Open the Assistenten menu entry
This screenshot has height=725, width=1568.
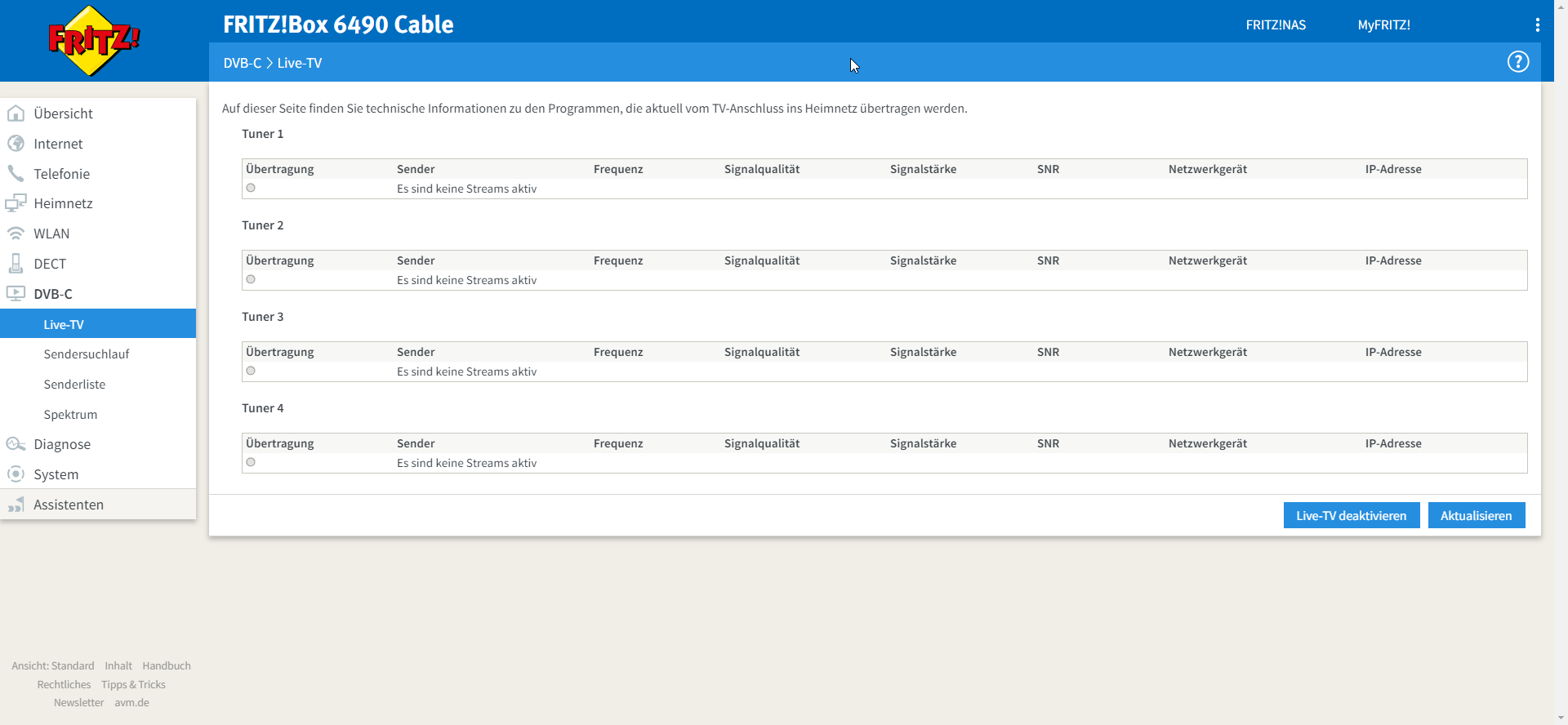tap(98, 505)
